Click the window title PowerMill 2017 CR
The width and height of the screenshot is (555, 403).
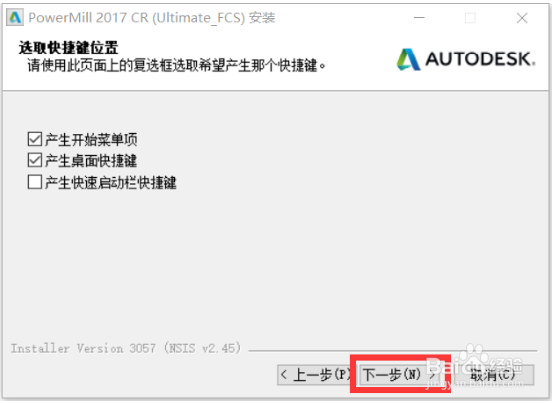coord(151,18)
